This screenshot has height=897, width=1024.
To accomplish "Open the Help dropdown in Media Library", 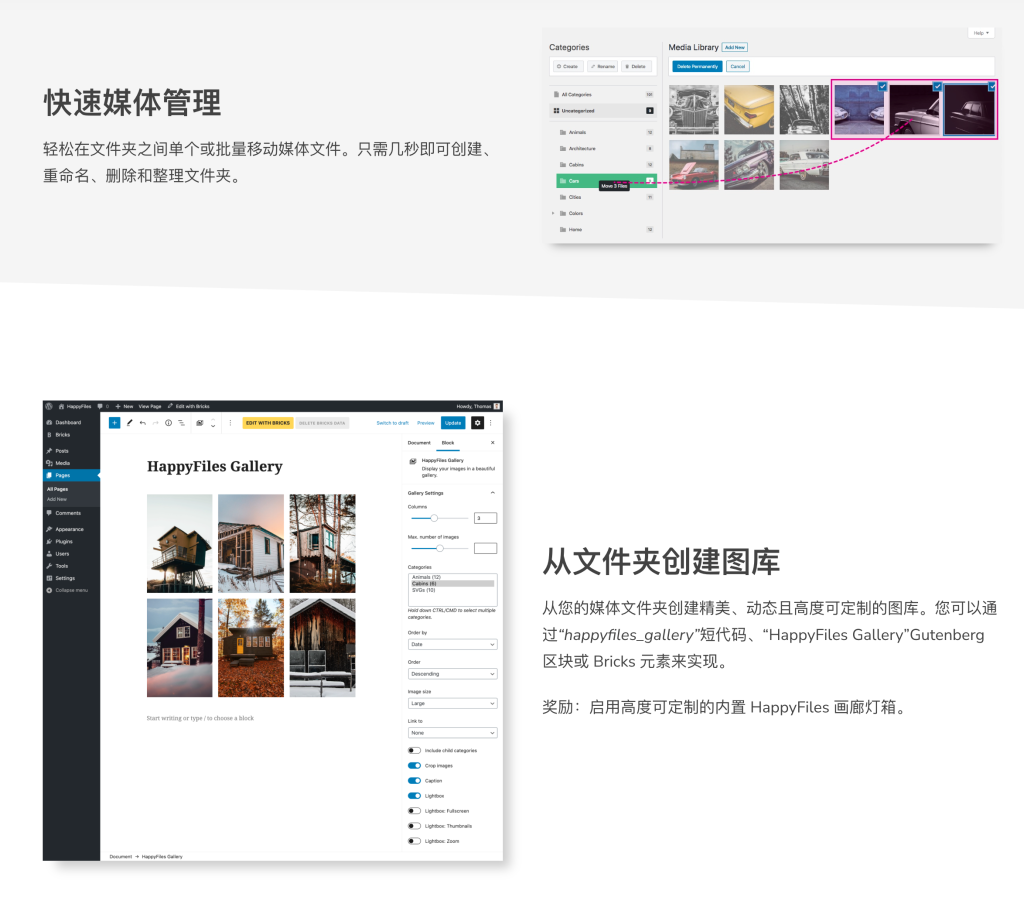I will [981, 33].
